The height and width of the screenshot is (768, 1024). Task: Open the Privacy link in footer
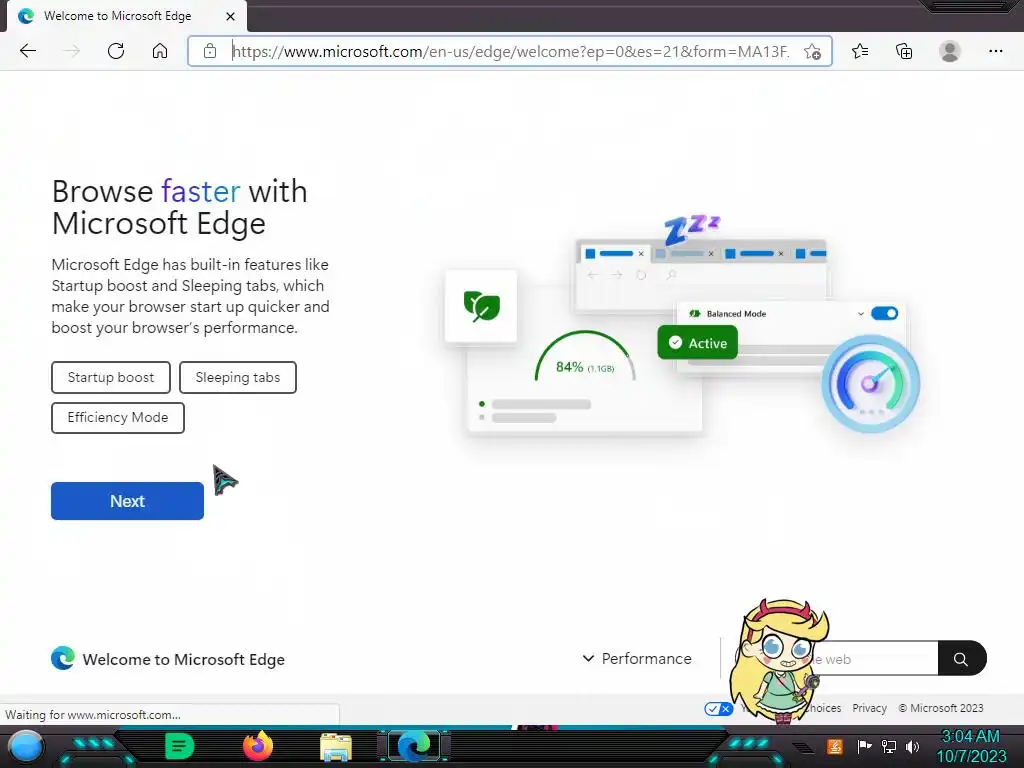click(869, 708)
